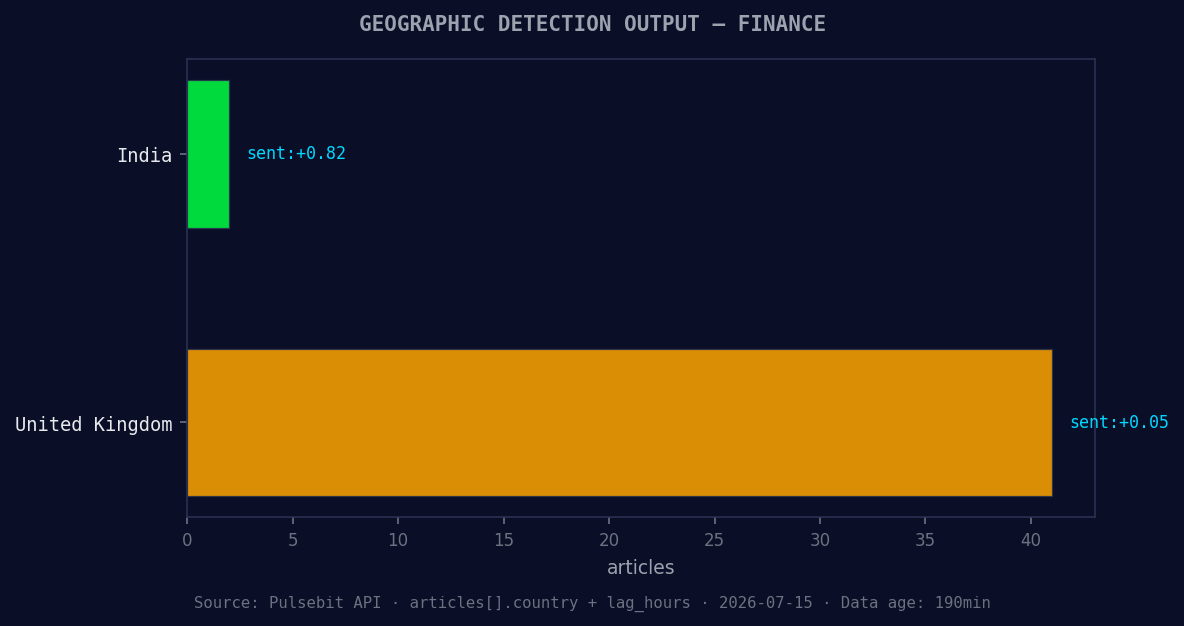Click the green India bar
The height and width of the screenshot is (626, 1184).
(208, 154)
